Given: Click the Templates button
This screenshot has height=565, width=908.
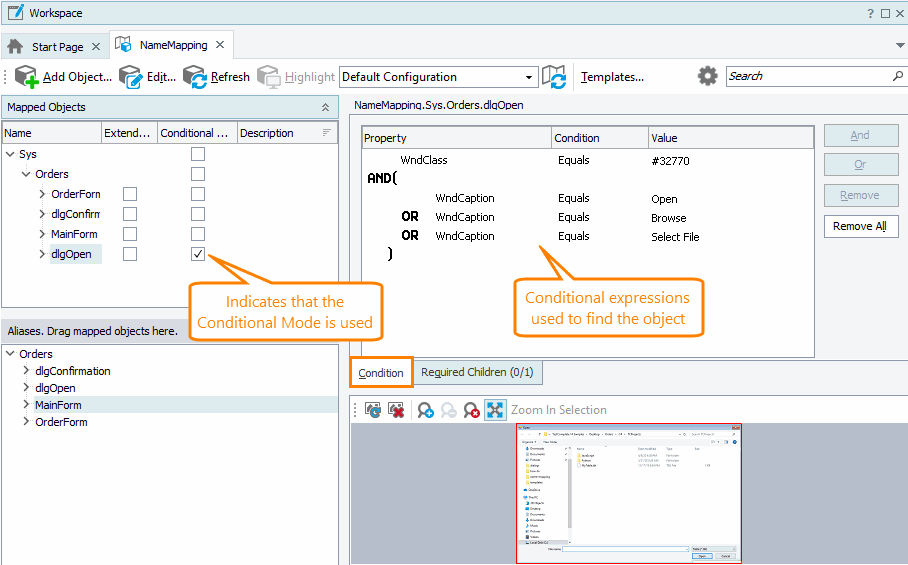Looking at the screenshot, I should tap(612, 77).
